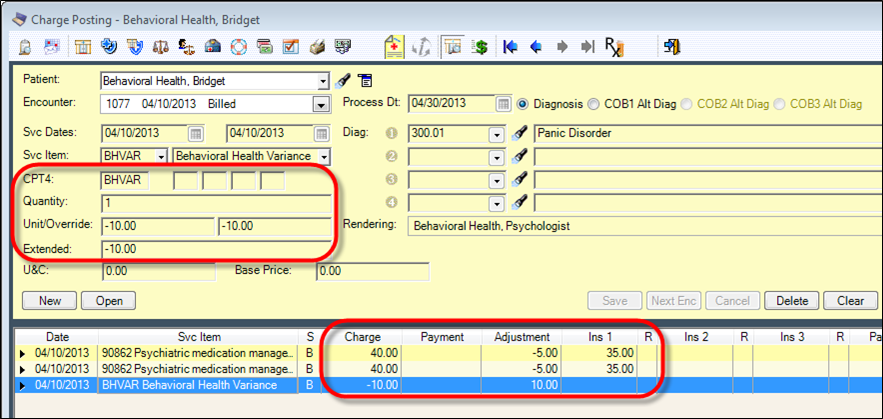Viewport: 883px width, 419px height.
Task: Open the calendar for second Svc Date
Action: click(x=322, y=134)
